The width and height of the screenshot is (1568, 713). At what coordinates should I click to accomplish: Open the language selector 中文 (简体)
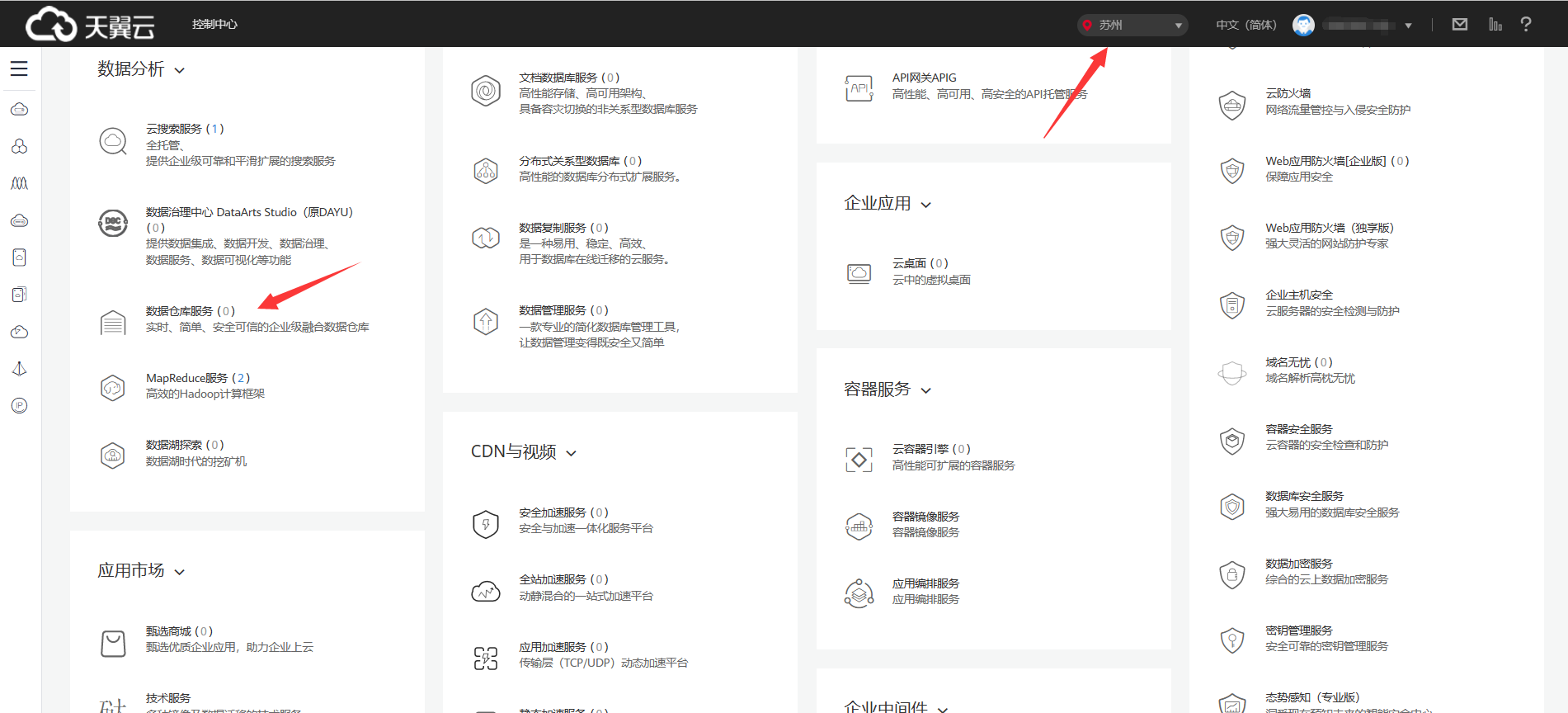click(1245, 25)
